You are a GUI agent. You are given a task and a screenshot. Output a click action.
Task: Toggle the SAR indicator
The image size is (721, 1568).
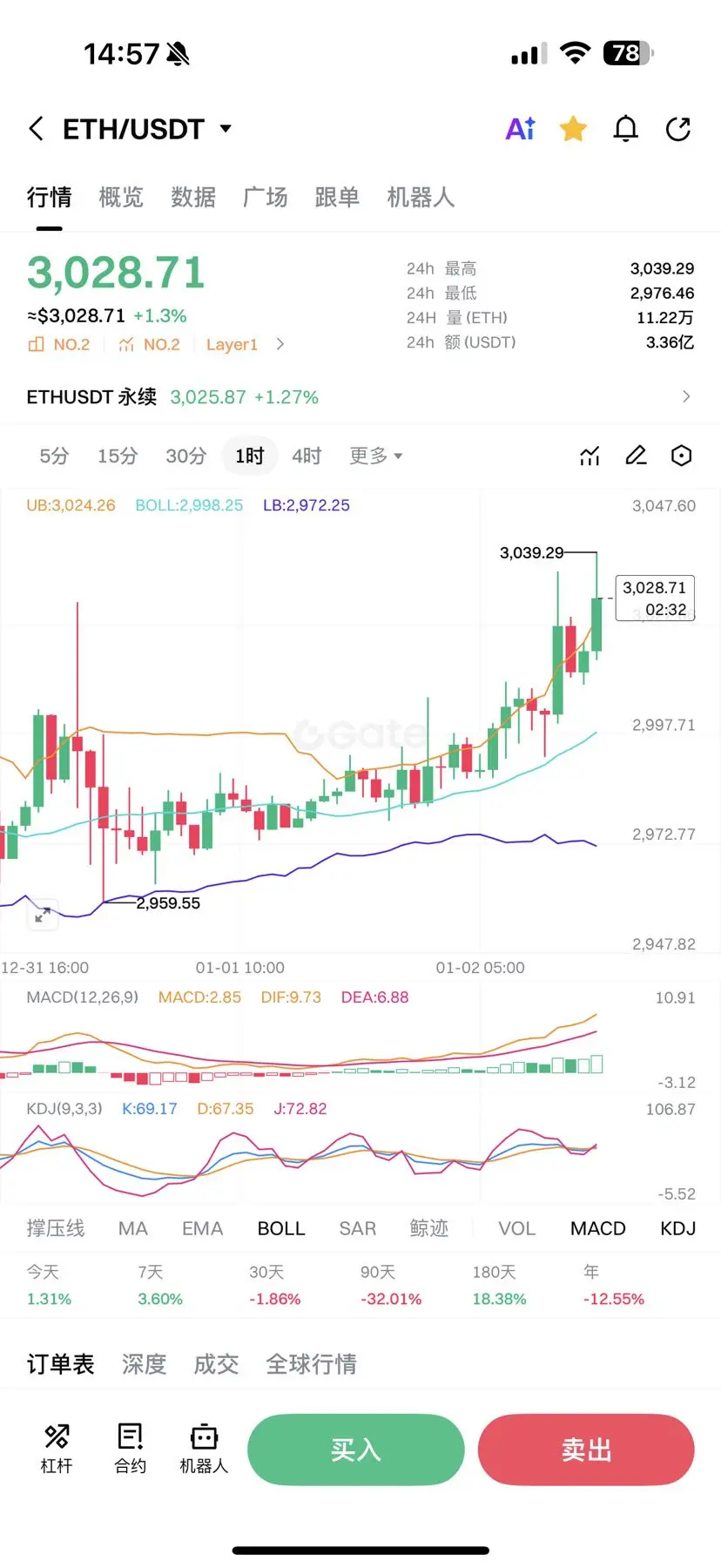(358, 1228)
